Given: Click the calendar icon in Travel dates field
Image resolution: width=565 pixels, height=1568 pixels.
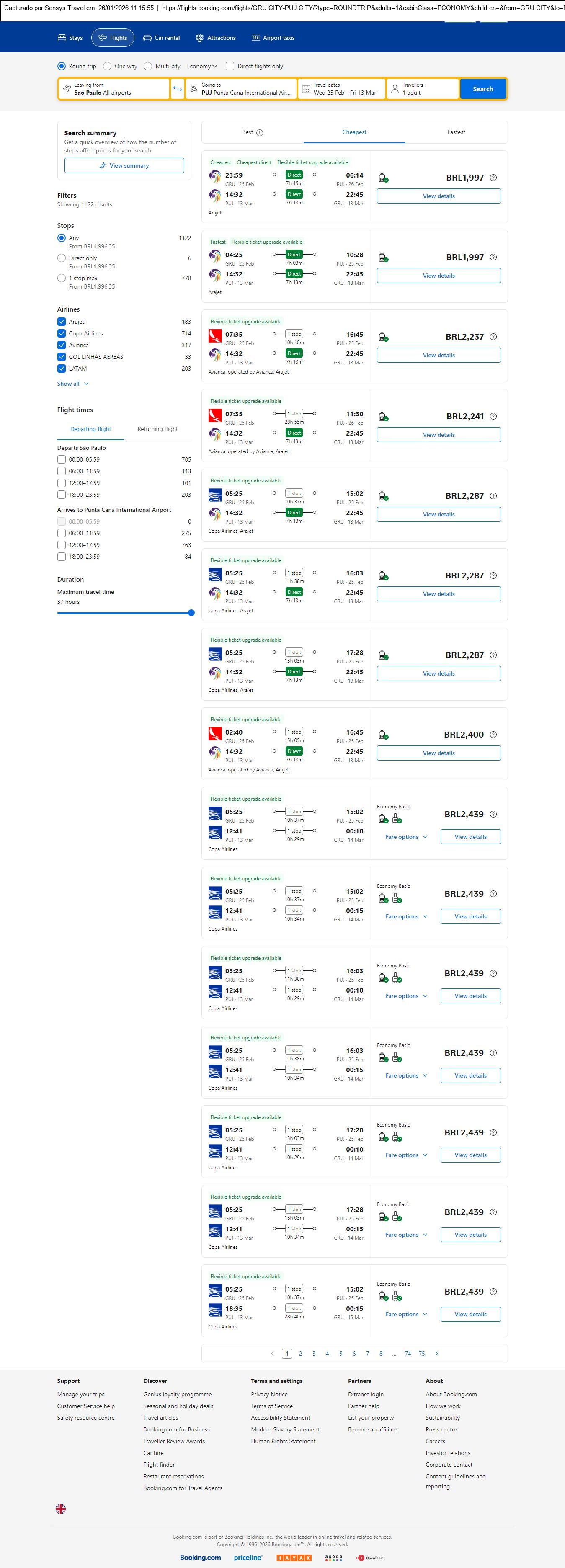Looking at the screenshot, I should pyautogui.click(x=306, y=89).
